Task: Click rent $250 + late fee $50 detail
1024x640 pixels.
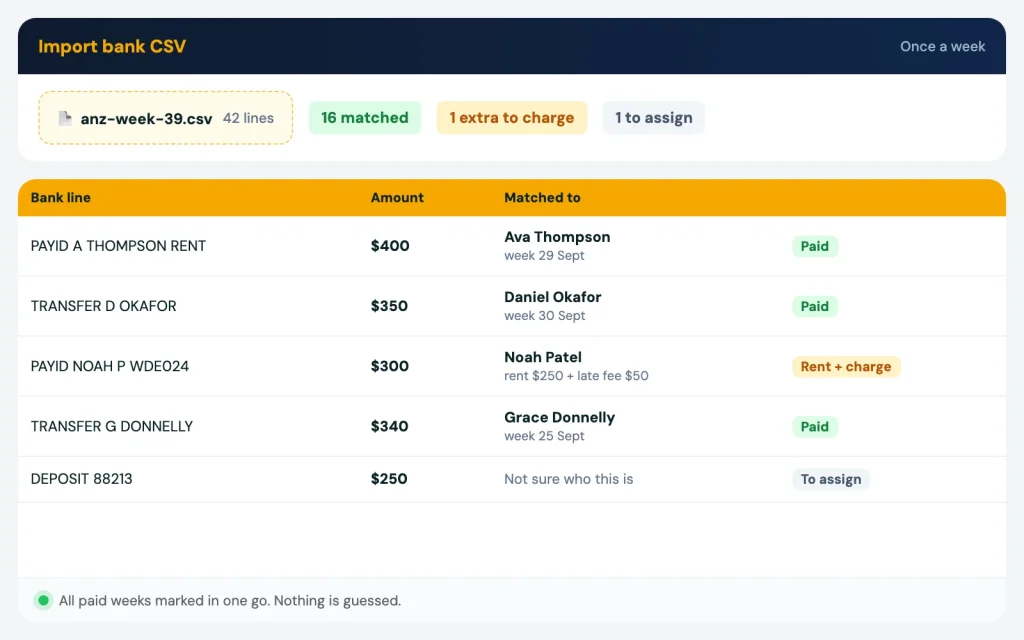Action: coord(576,376)
